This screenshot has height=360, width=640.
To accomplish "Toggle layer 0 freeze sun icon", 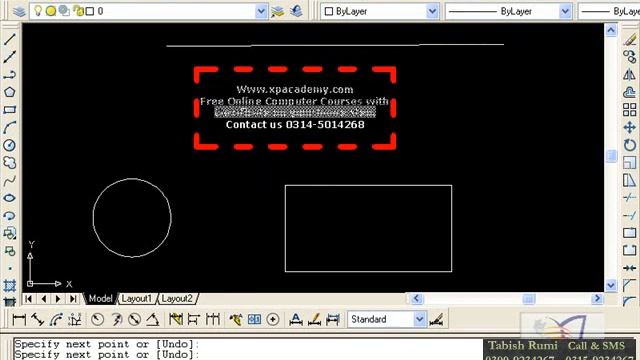I will click(51, 11).
